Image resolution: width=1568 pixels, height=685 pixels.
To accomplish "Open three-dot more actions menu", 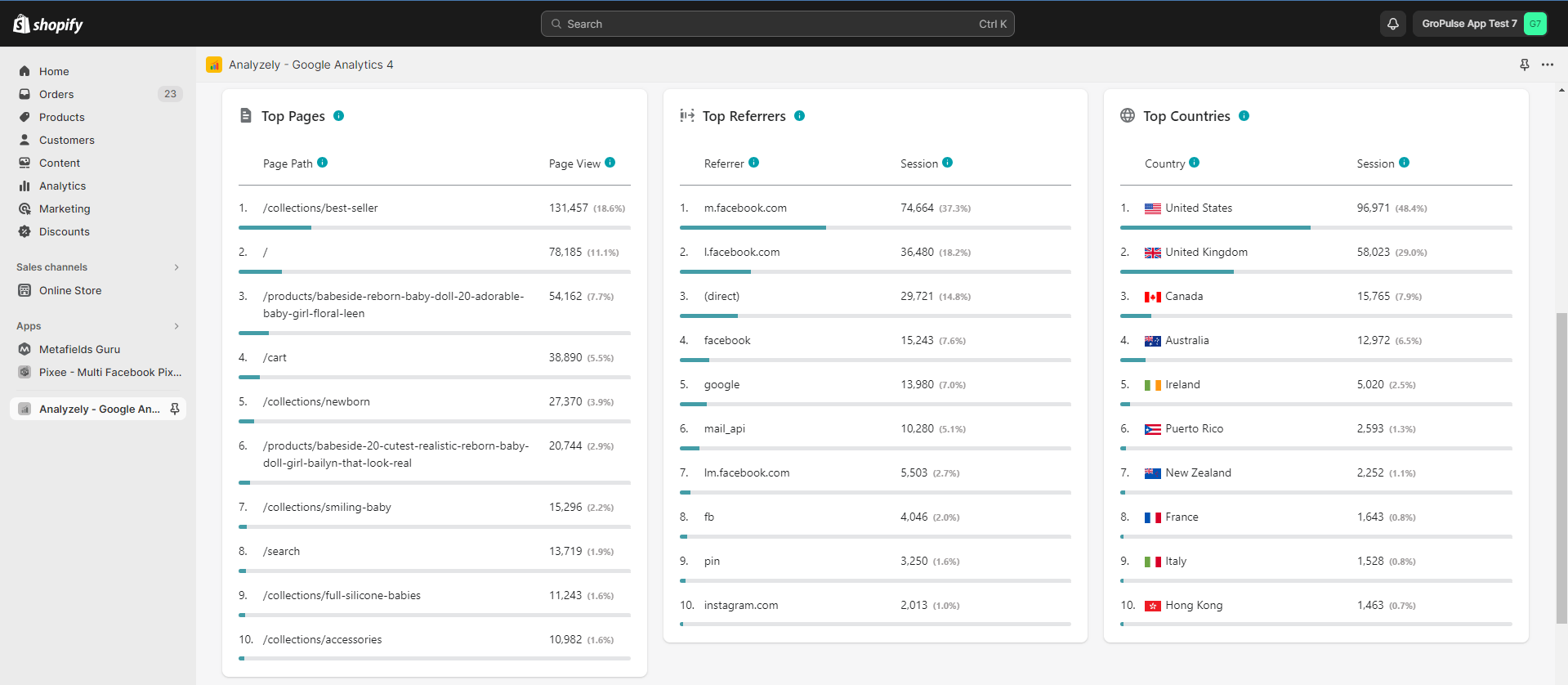I will pos(1548,65).
